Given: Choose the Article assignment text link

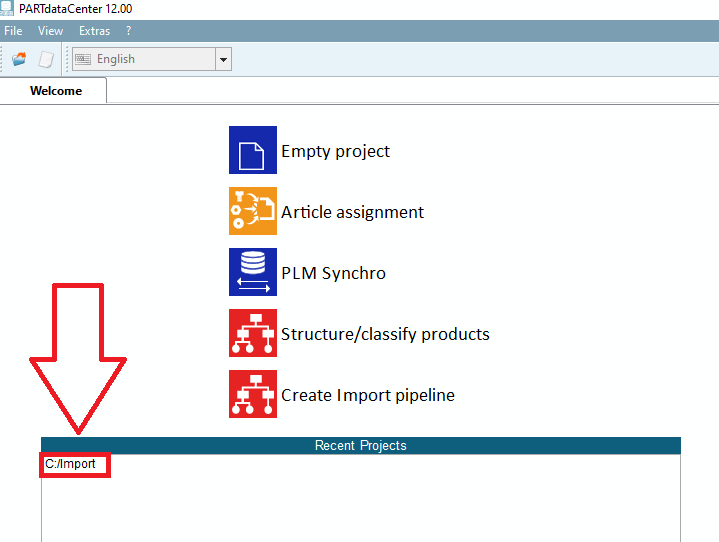Looking at the screenshot, I should (x=352, y=212).
